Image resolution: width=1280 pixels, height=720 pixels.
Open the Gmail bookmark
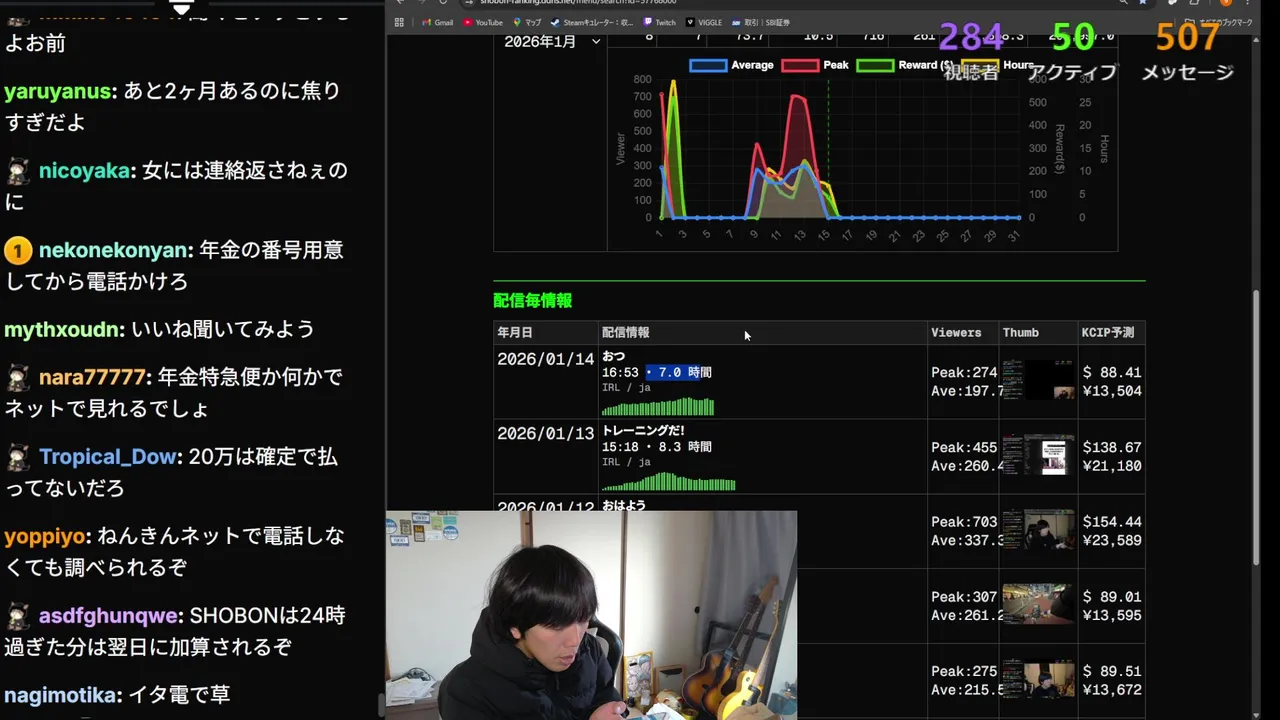436,22
